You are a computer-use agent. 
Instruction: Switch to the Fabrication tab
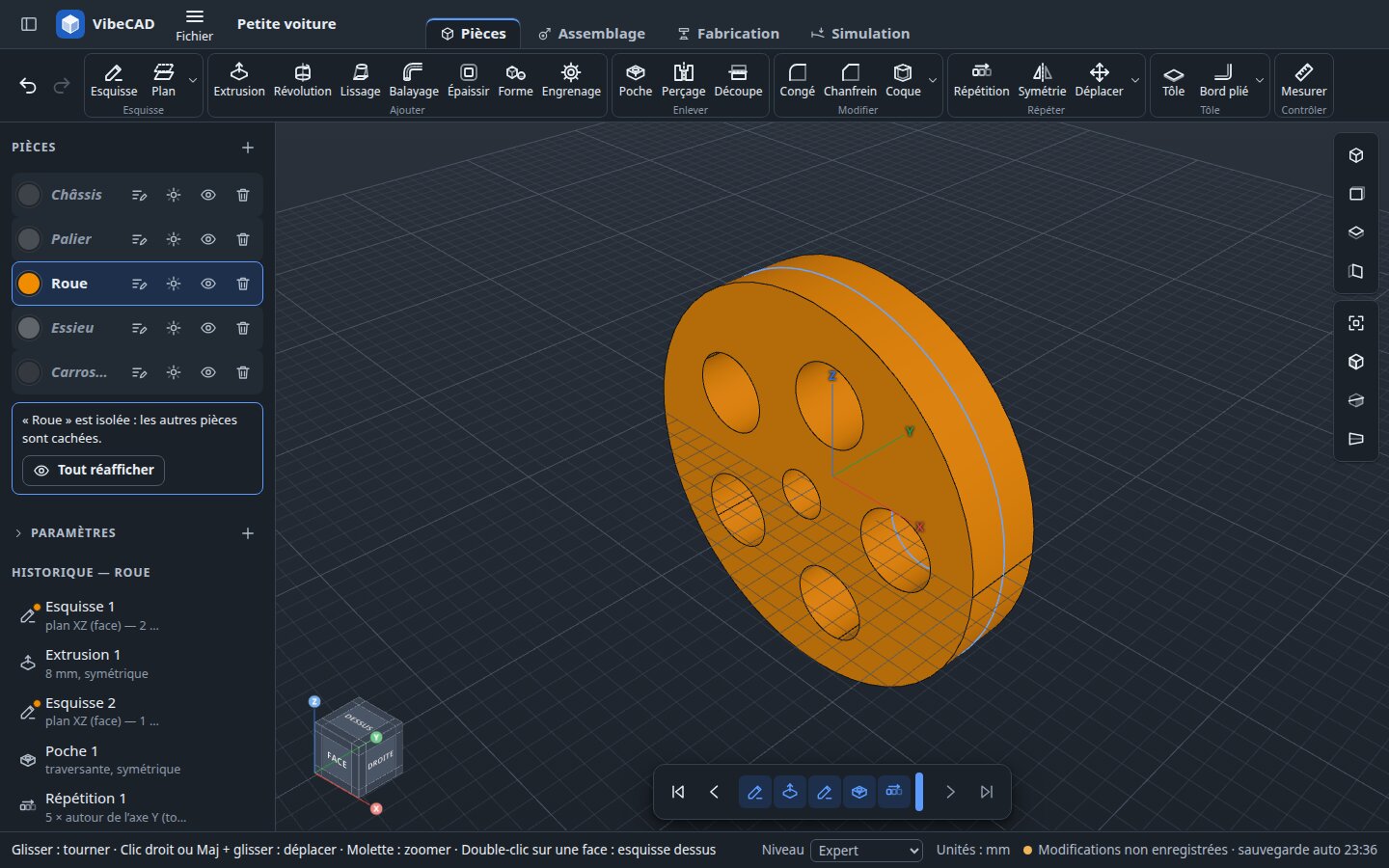(728, 34)
